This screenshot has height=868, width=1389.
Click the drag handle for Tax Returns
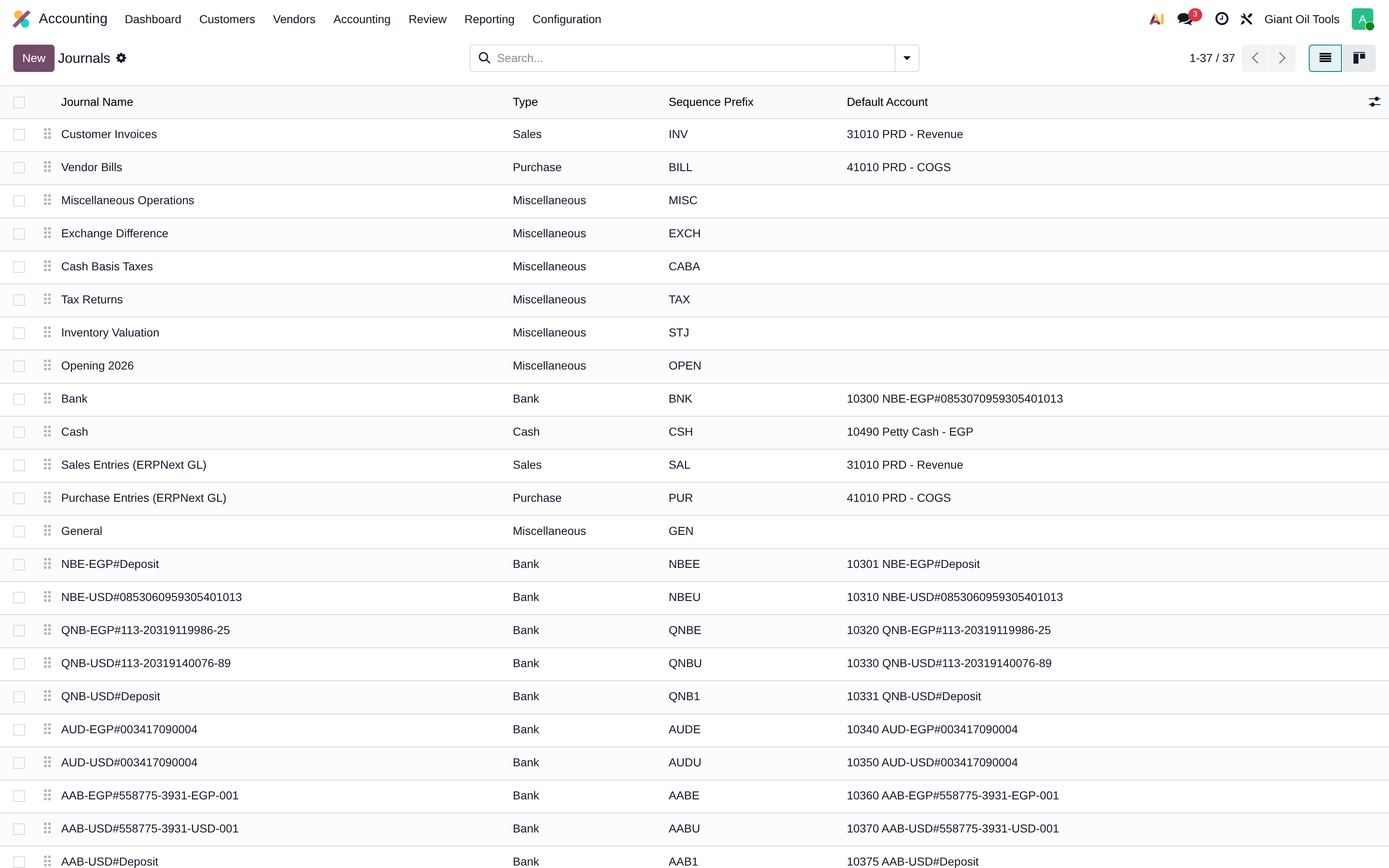pos(48,299)
